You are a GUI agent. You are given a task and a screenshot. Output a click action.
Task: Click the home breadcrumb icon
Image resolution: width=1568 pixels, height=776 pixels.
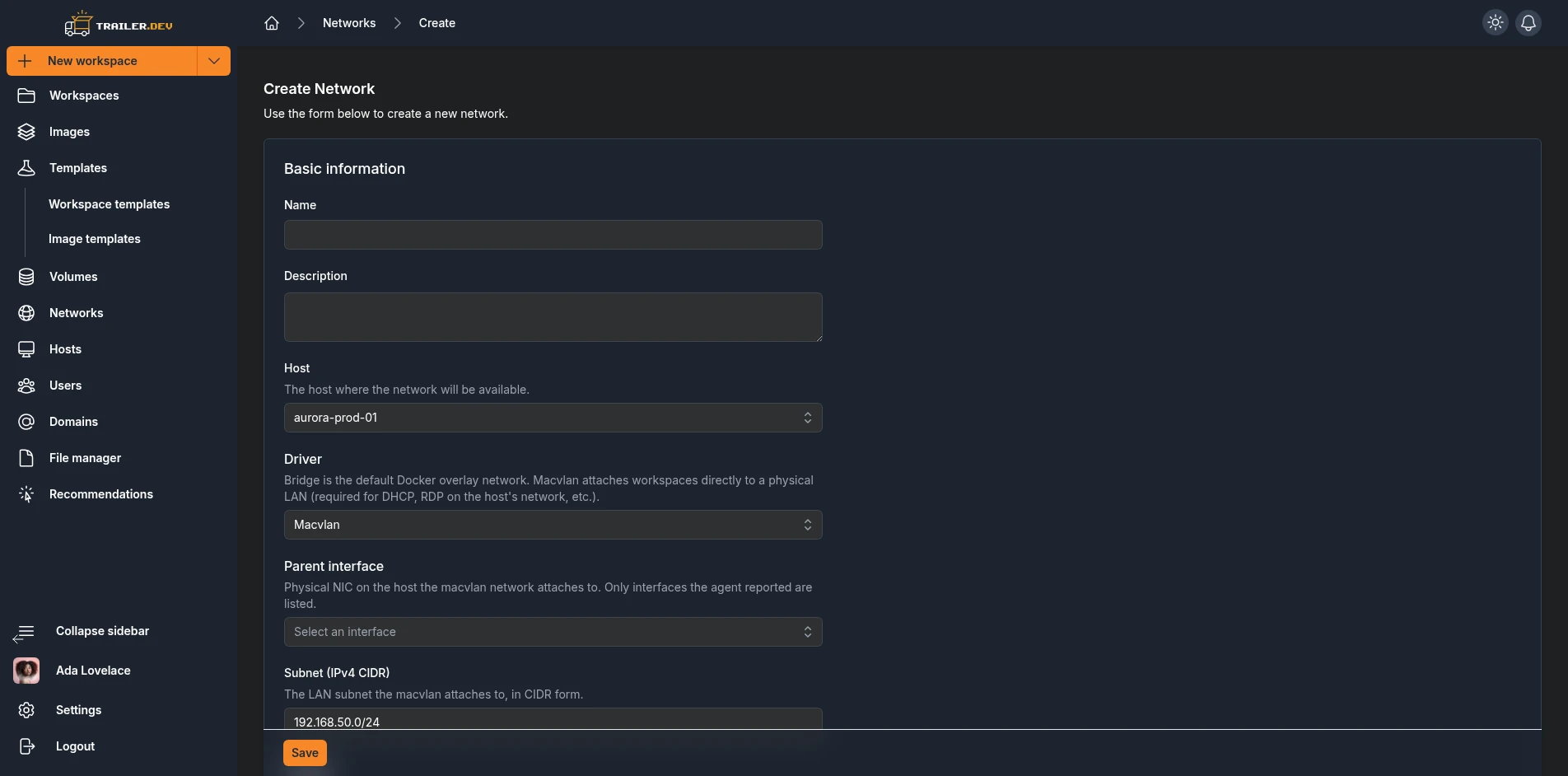tap(272, 23)
